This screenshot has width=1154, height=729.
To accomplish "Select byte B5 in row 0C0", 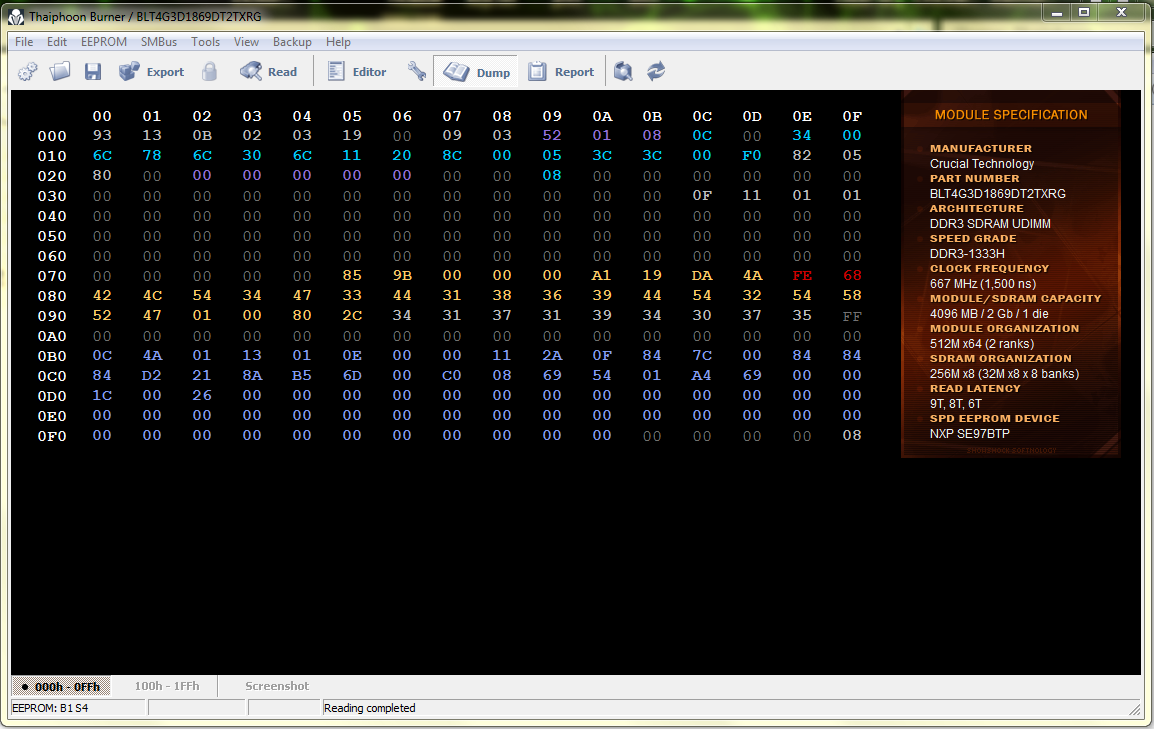I will [302, 376].
